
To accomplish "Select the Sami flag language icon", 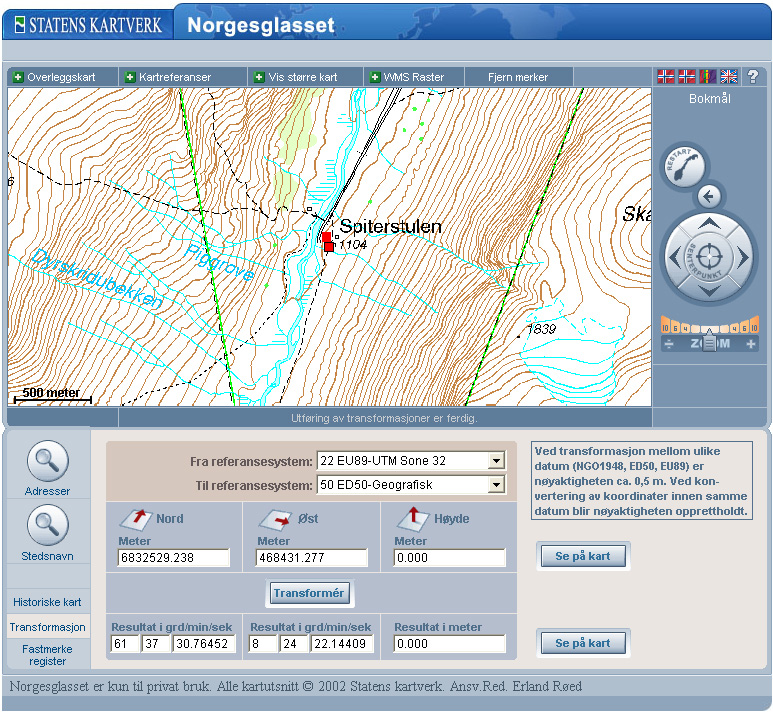I will (708, 76).
